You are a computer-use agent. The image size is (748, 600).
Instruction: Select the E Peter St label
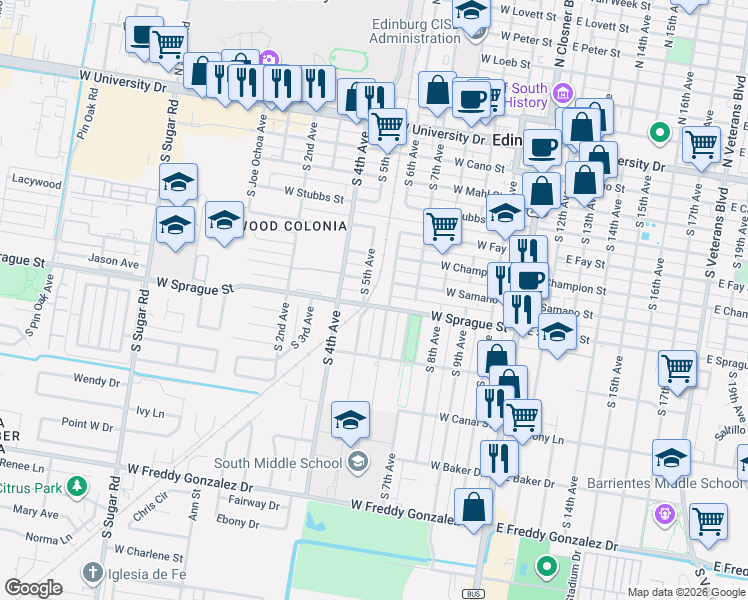[x=596, y=51]
